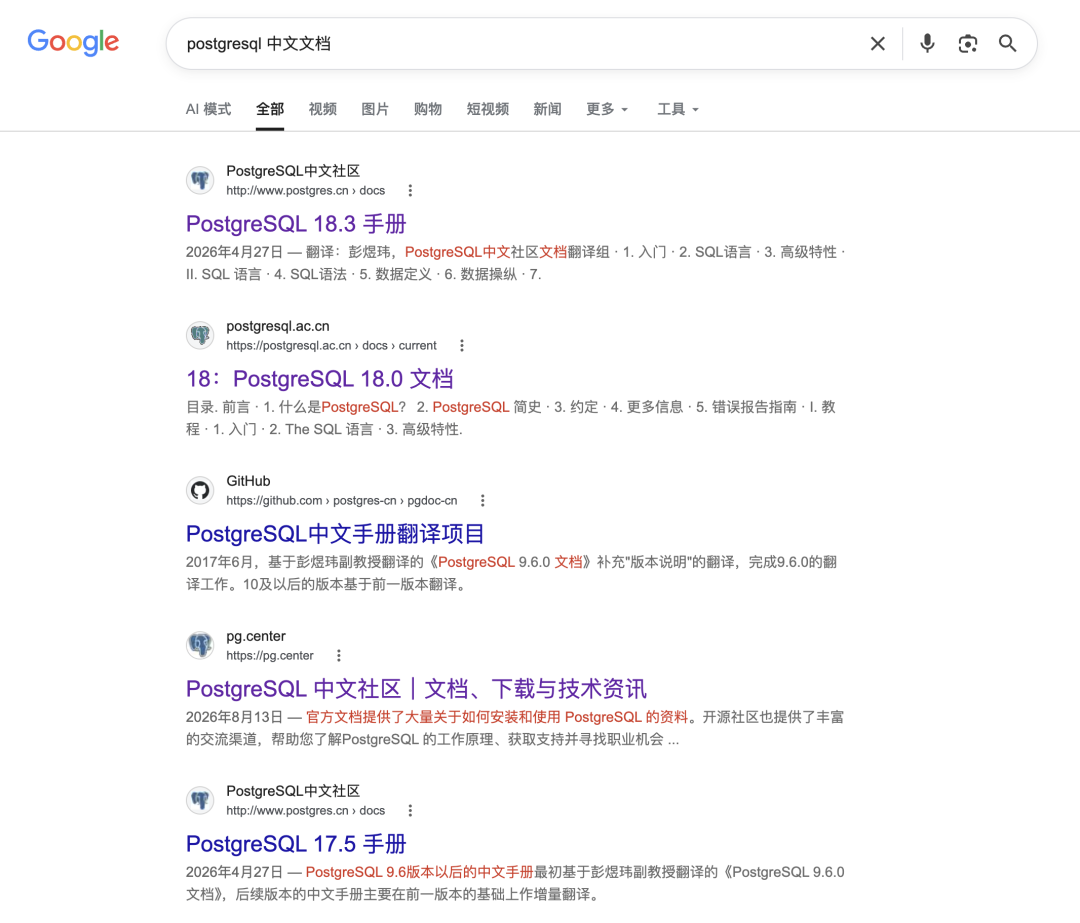Start voice search with microphone icon
1080x923 pixels.
click(927, 43)
